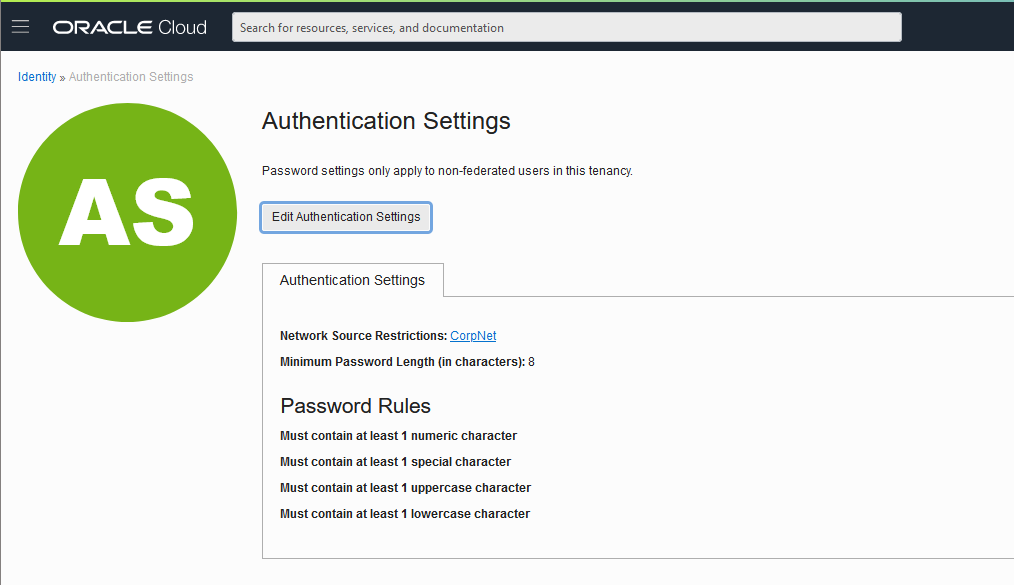The height and width of the screenshot is (585, 1014).
Task: Select the lowercase character rule text
Action: [x=405, y=514]
